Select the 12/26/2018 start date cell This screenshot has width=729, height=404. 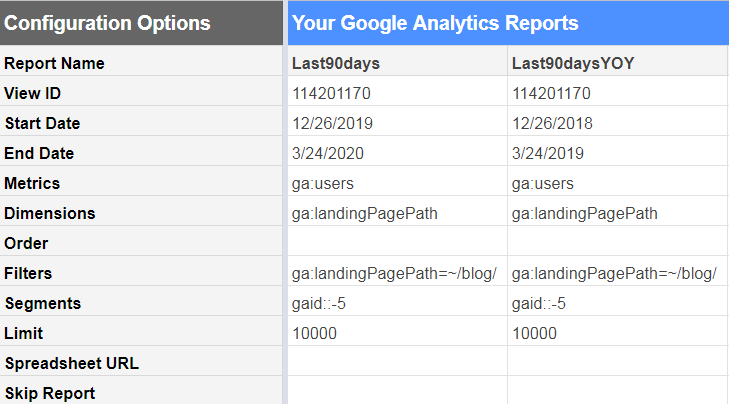[x=617, y=123]
